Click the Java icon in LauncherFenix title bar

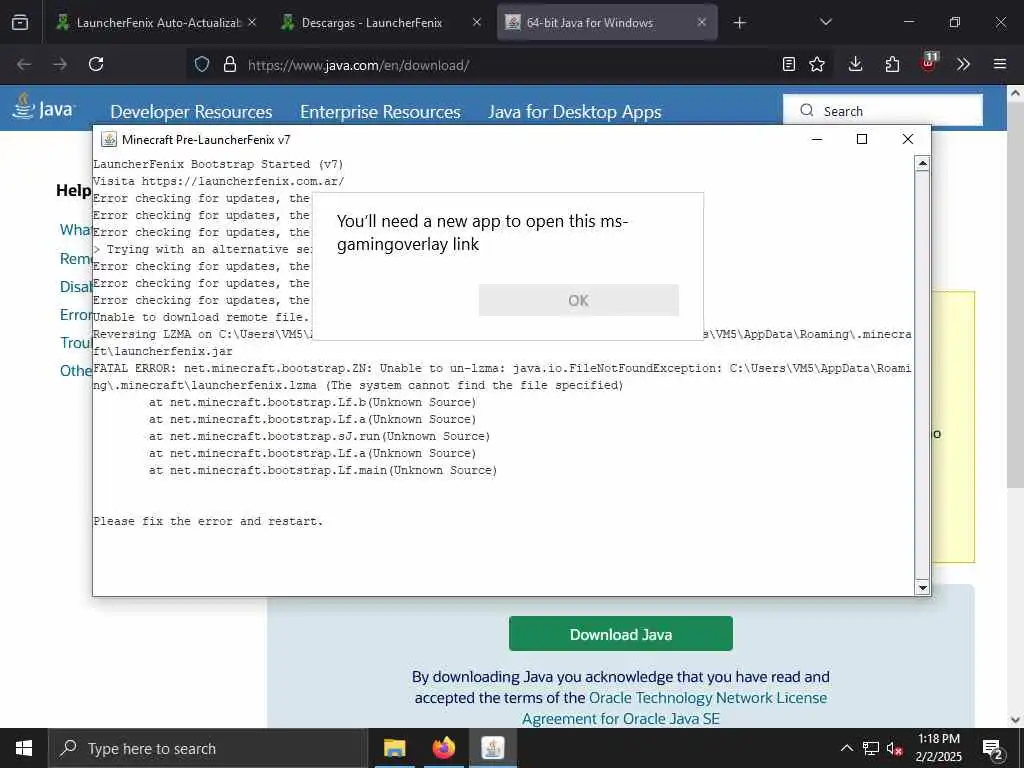pos(109,140)
